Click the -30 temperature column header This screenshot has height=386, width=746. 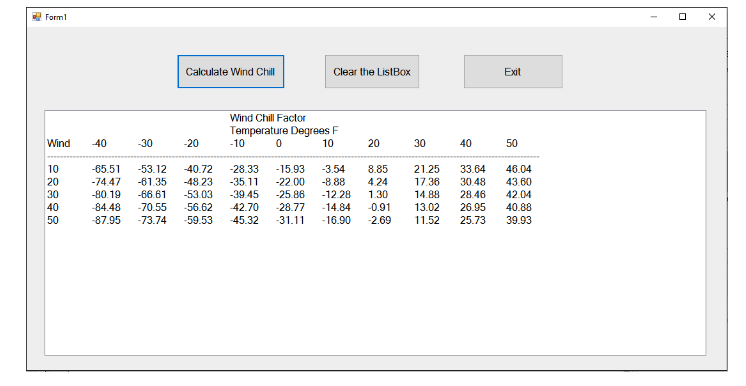coord(145,144)
